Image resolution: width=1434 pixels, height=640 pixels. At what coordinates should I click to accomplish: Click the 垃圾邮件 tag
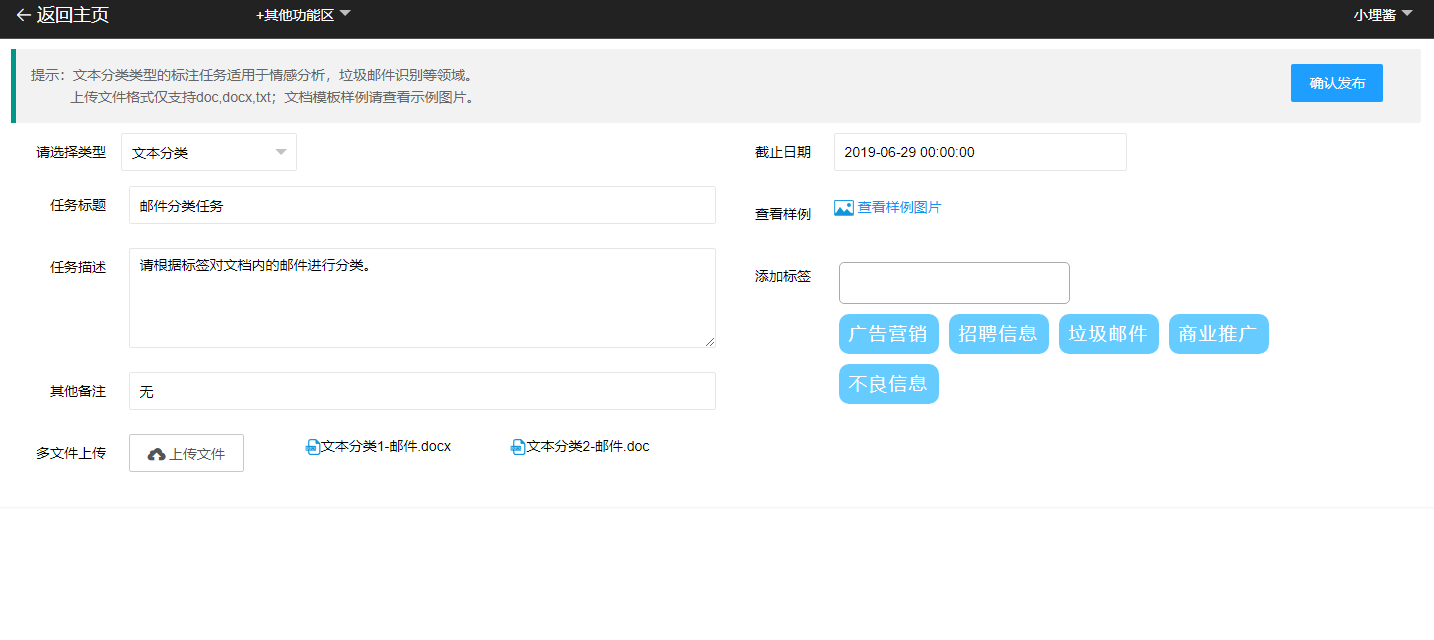point(1108,334)
